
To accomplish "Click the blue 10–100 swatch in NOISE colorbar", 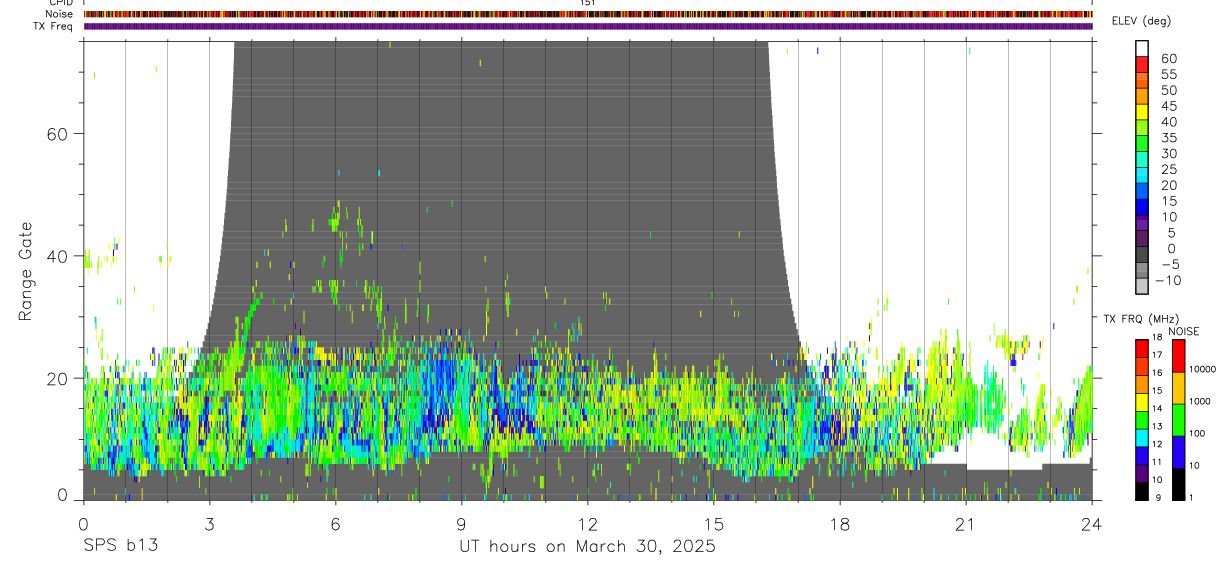I will click(x=1178, y=451).
